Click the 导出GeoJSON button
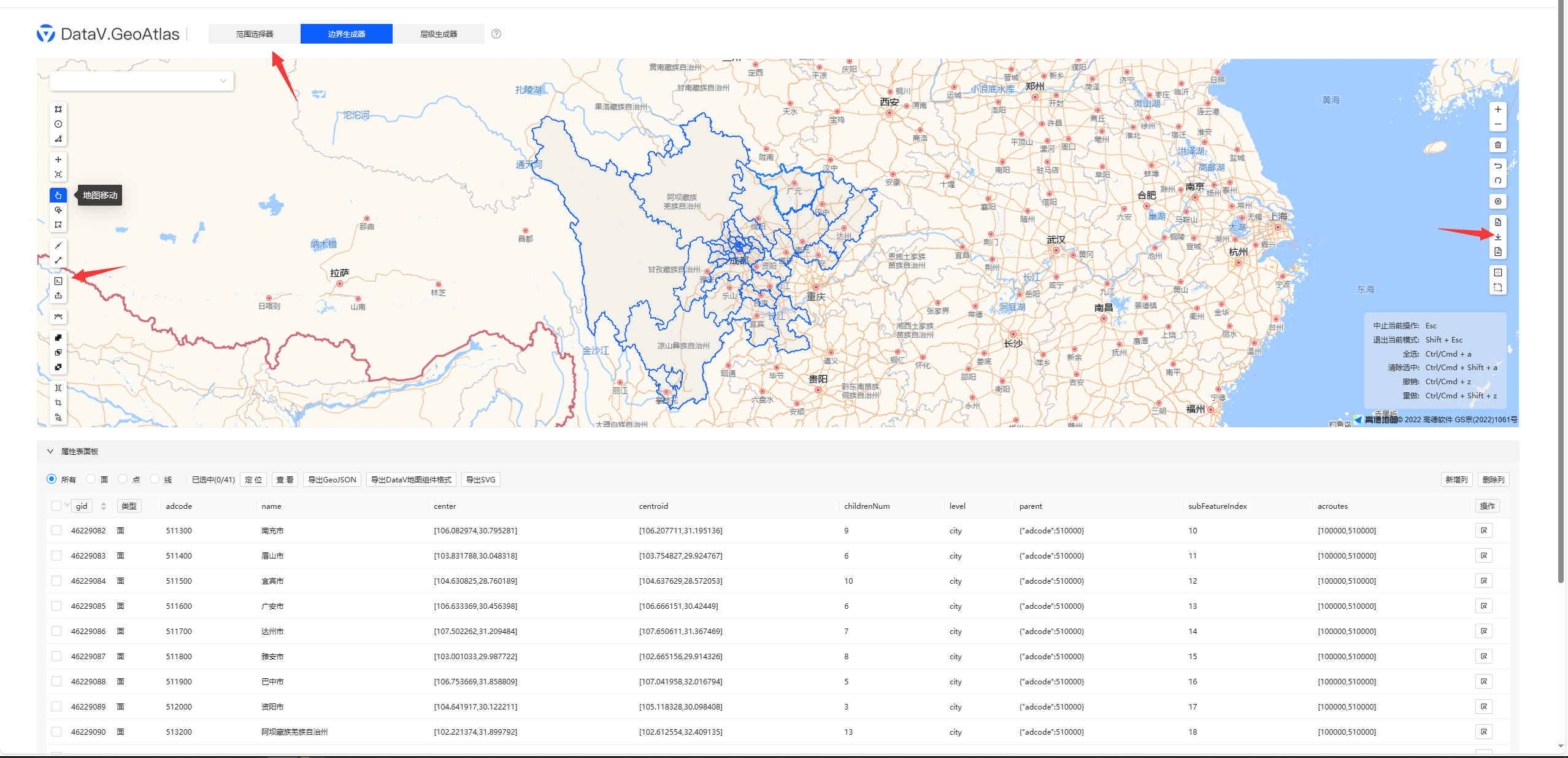This screenshot has height=758, width=1568. [331, 479]
